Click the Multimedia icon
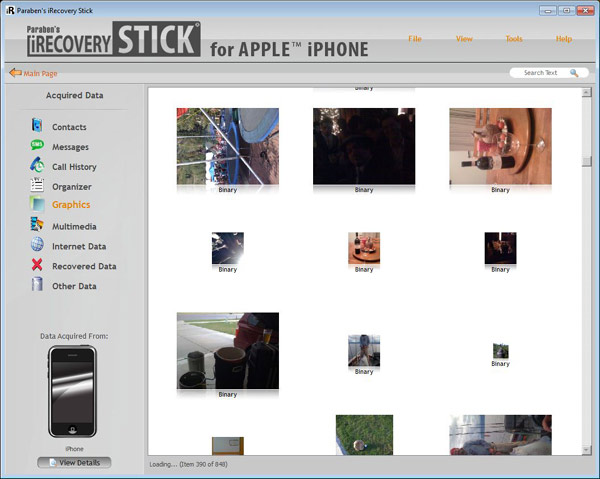Image resolution: width=600 pixels, height=479 pixels. point(37,226)
